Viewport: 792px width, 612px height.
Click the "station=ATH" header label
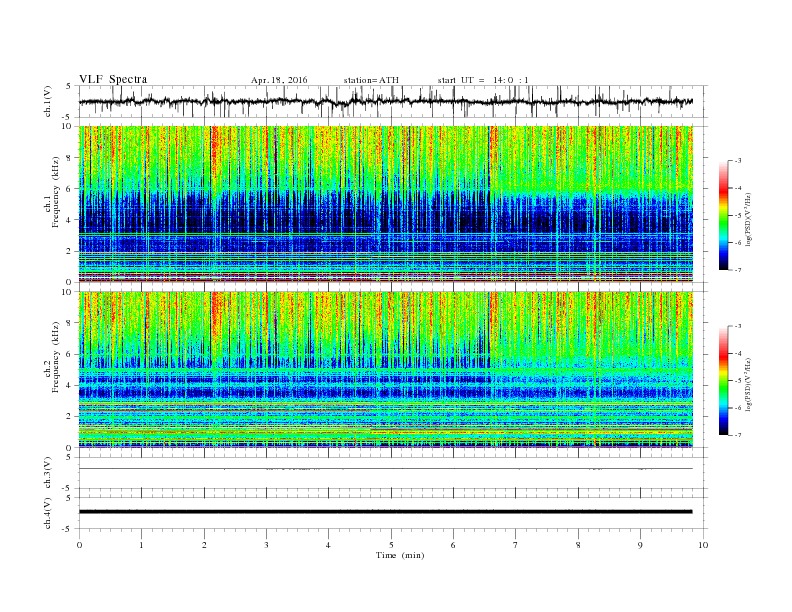point(371,80)
